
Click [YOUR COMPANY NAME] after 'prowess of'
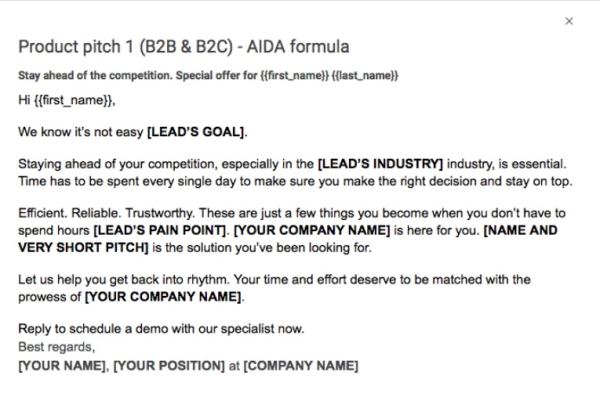tap(163, 297)
